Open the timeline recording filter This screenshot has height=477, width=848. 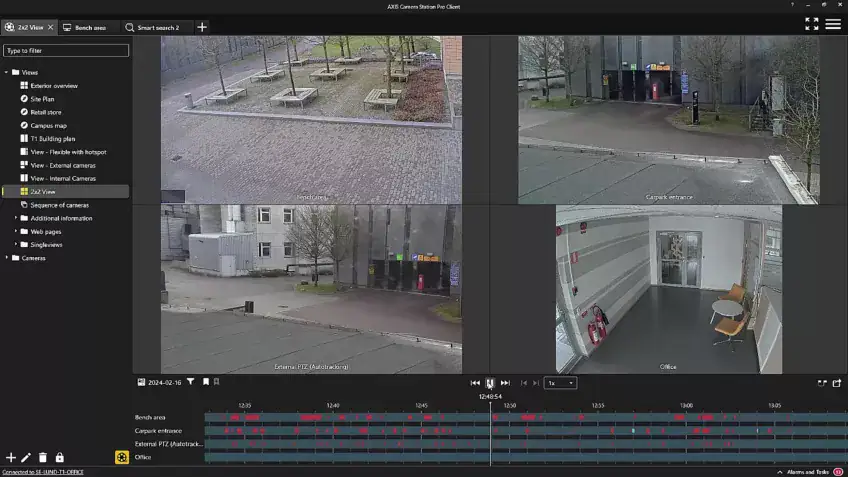(191, 382)
